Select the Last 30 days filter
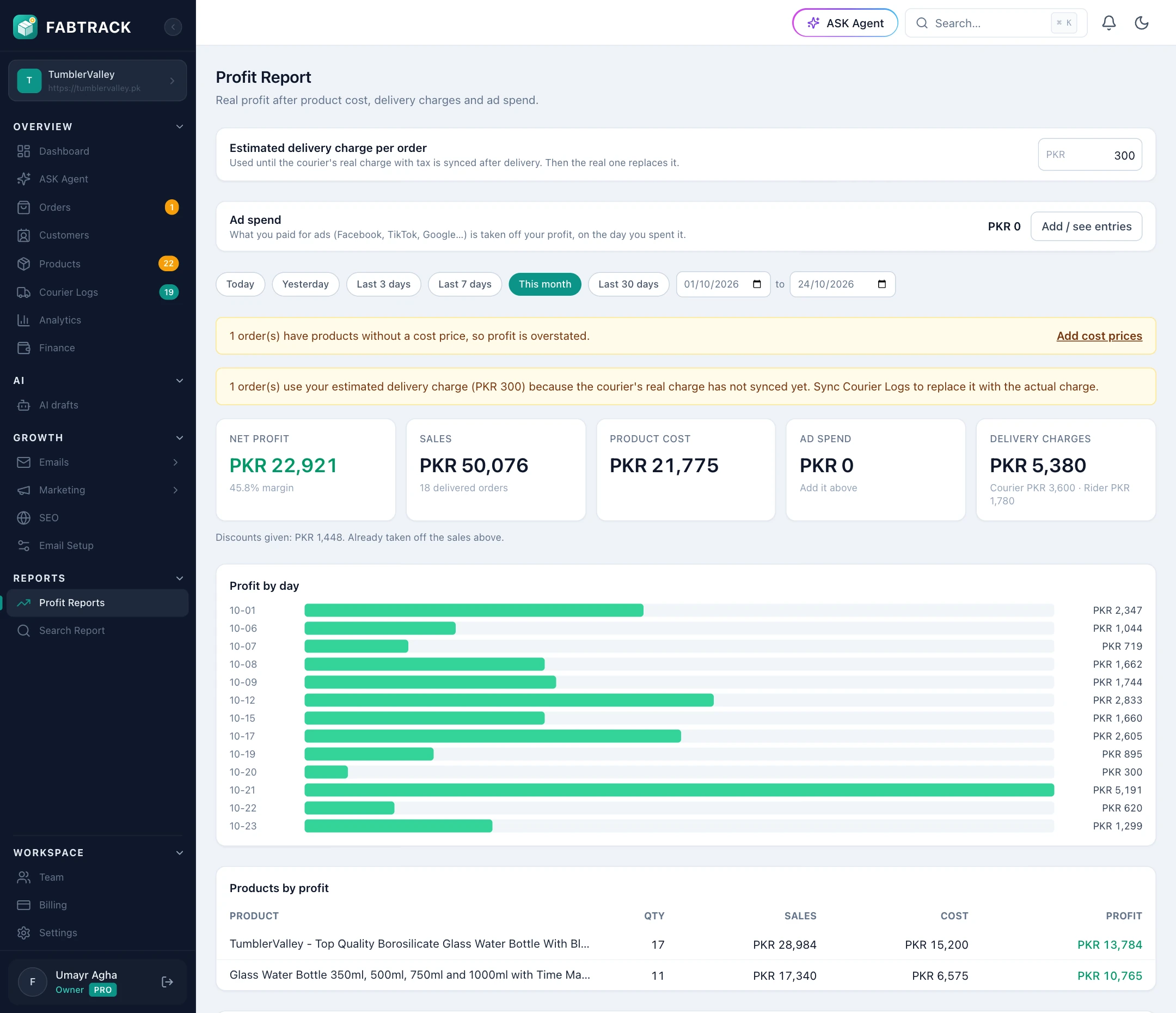 point(628,284)
